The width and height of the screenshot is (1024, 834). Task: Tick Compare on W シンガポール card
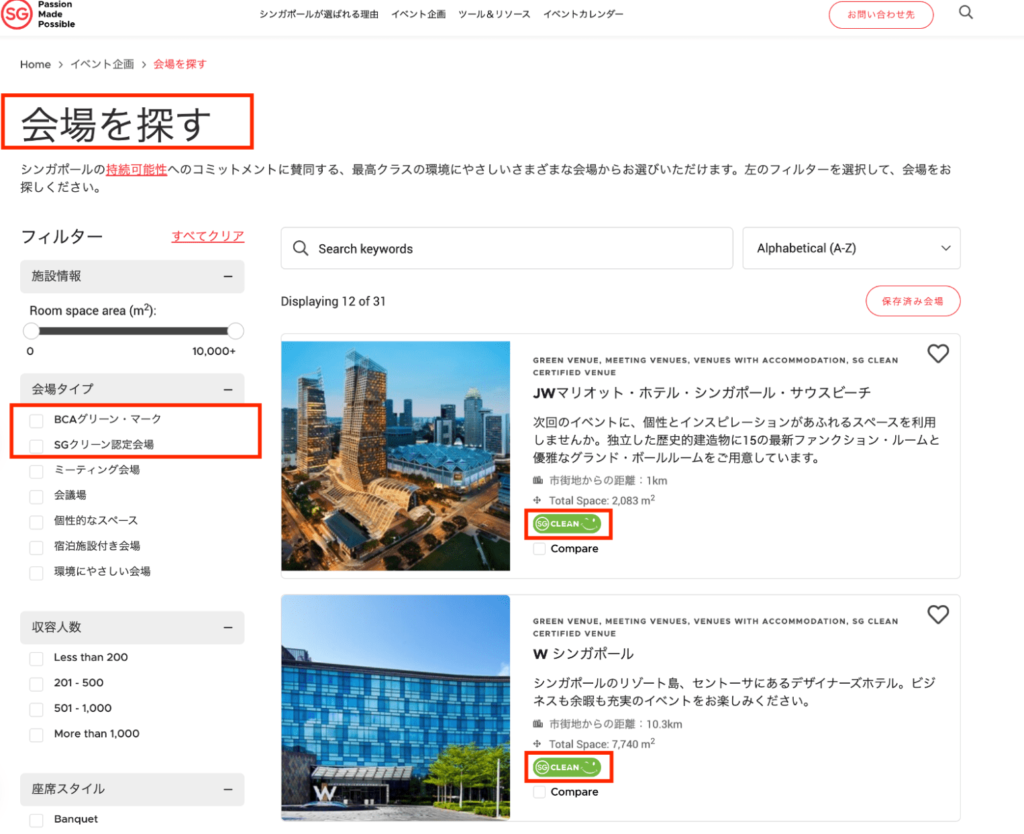click(x=539, y=792)
